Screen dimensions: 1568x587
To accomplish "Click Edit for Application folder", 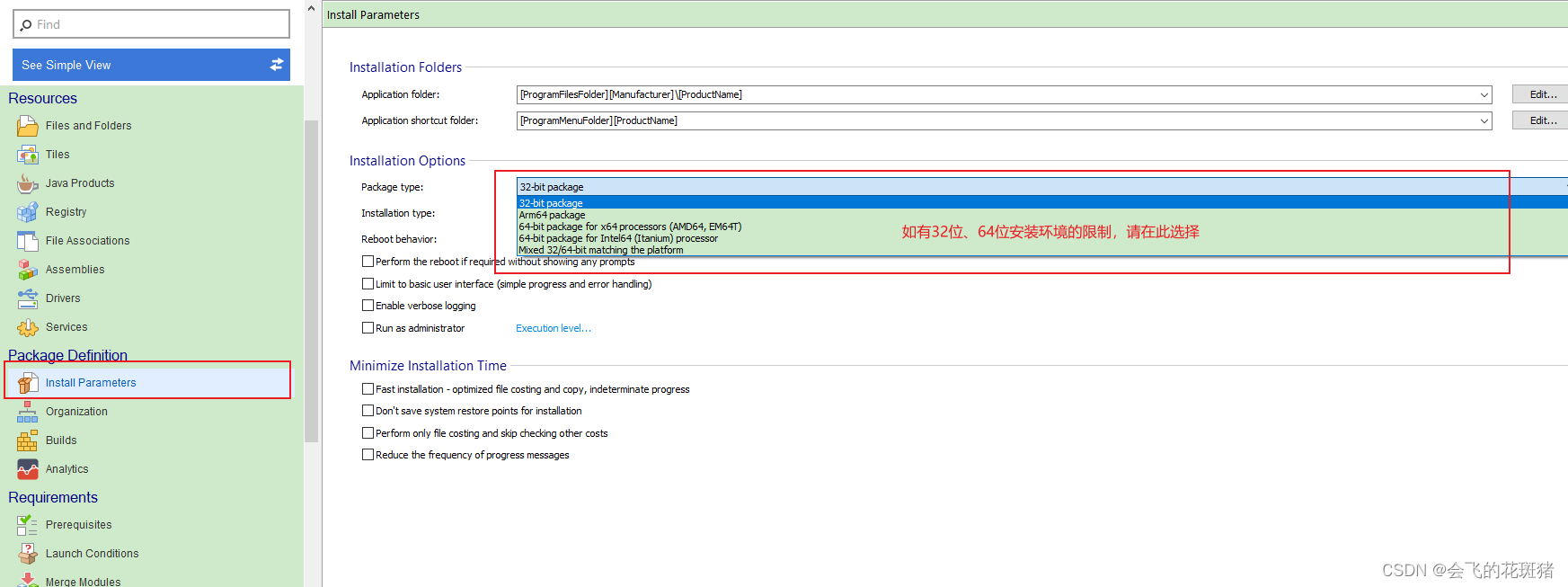I will point(1542,94).
